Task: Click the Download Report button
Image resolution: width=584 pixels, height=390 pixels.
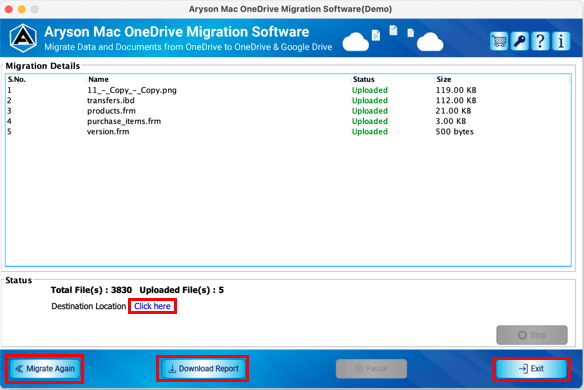Action: [203, 369]
